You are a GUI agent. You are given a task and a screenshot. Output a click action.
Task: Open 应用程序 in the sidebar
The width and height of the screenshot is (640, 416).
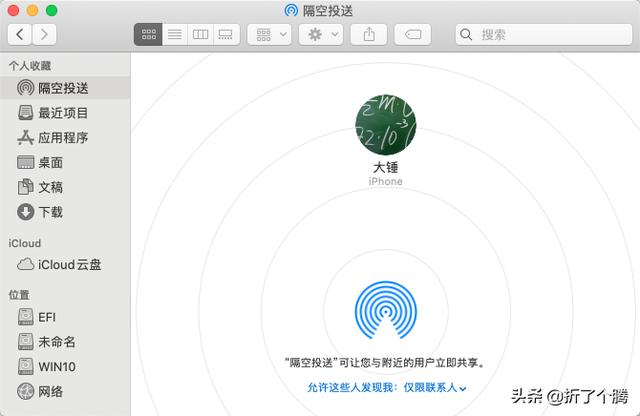click(x=65, y=138)
